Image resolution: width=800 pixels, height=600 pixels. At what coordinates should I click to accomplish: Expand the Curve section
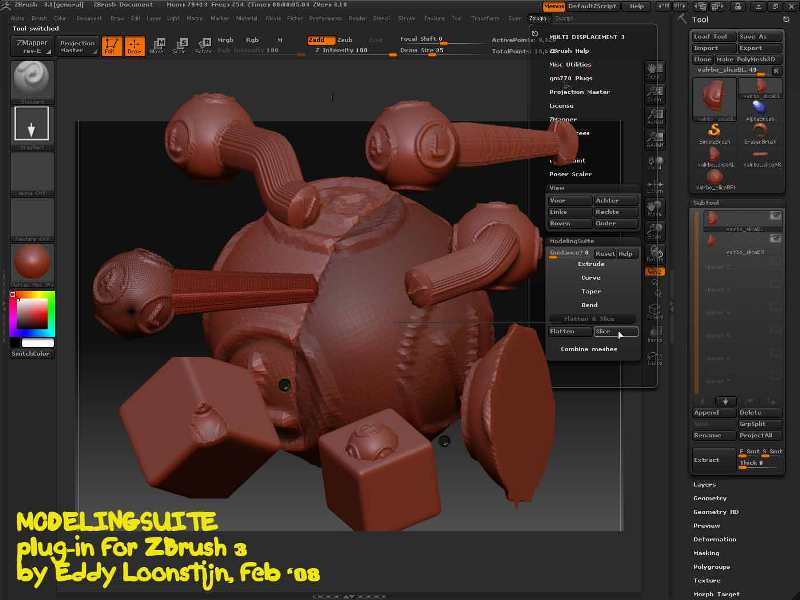pos(591,278)
